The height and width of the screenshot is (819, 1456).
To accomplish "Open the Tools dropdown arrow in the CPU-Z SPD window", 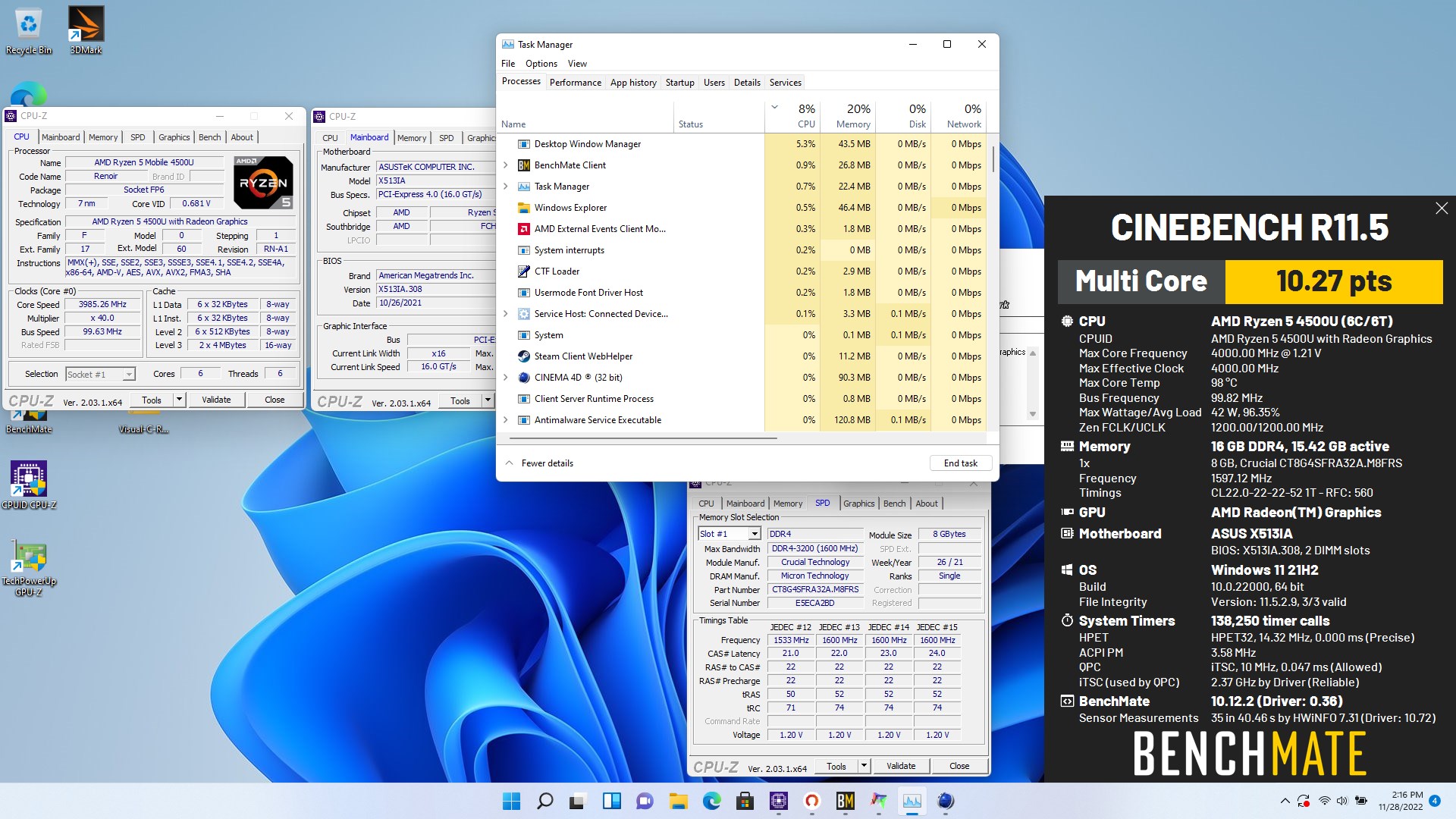I will point(864,766).
